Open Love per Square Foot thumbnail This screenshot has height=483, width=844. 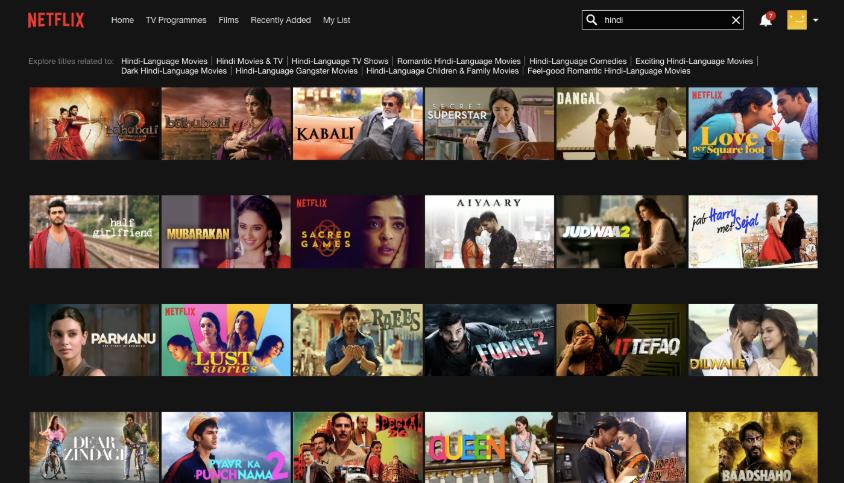point(753,123)
